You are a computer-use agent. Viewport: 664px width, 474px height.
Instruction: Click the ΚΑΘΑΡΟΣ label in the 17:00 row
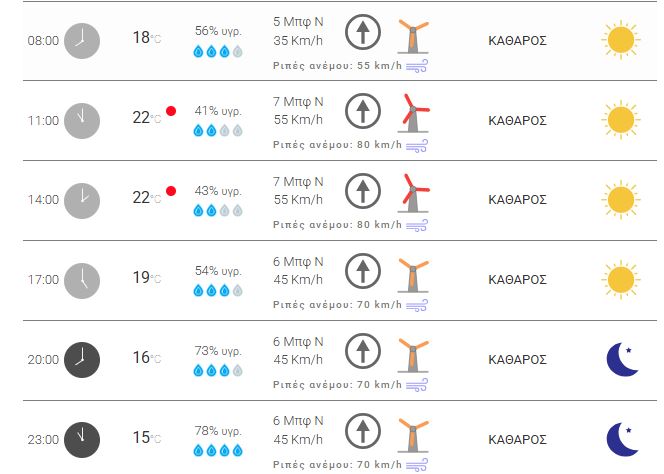pos(517,279)
